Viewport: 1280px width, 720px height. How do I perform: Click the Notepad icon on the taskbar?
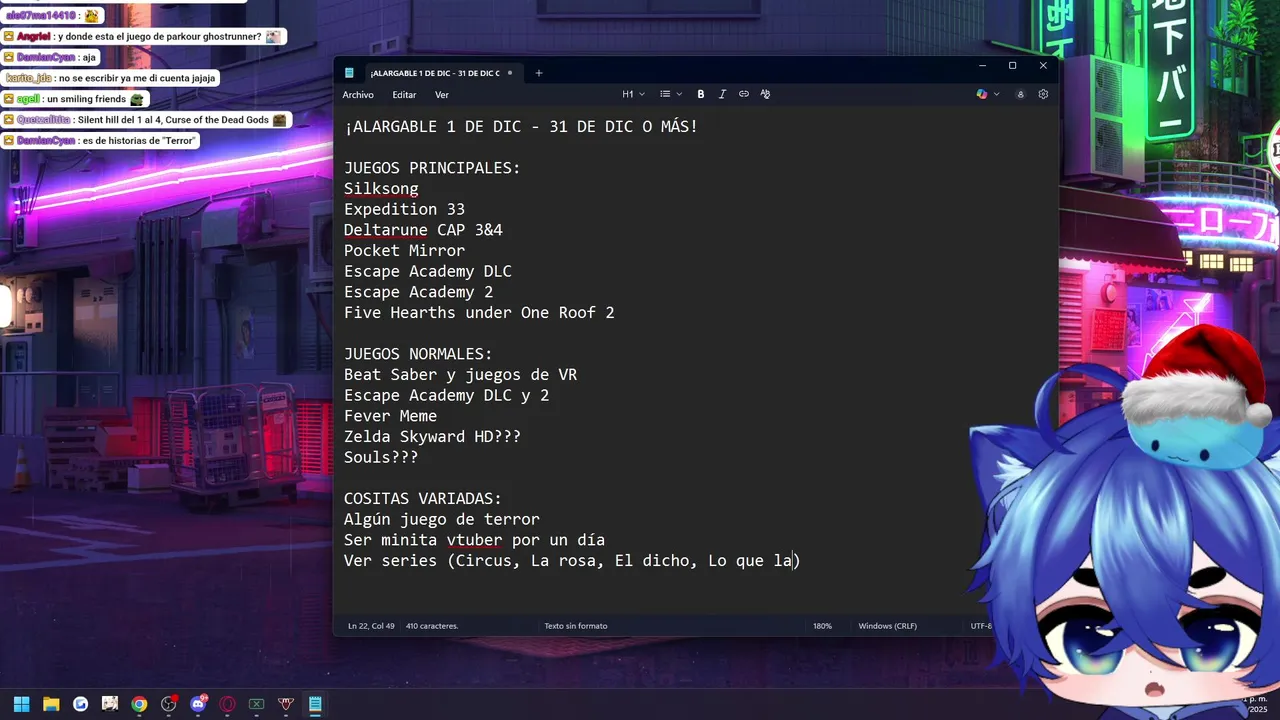pyautogui.click(x=315, y=704)
